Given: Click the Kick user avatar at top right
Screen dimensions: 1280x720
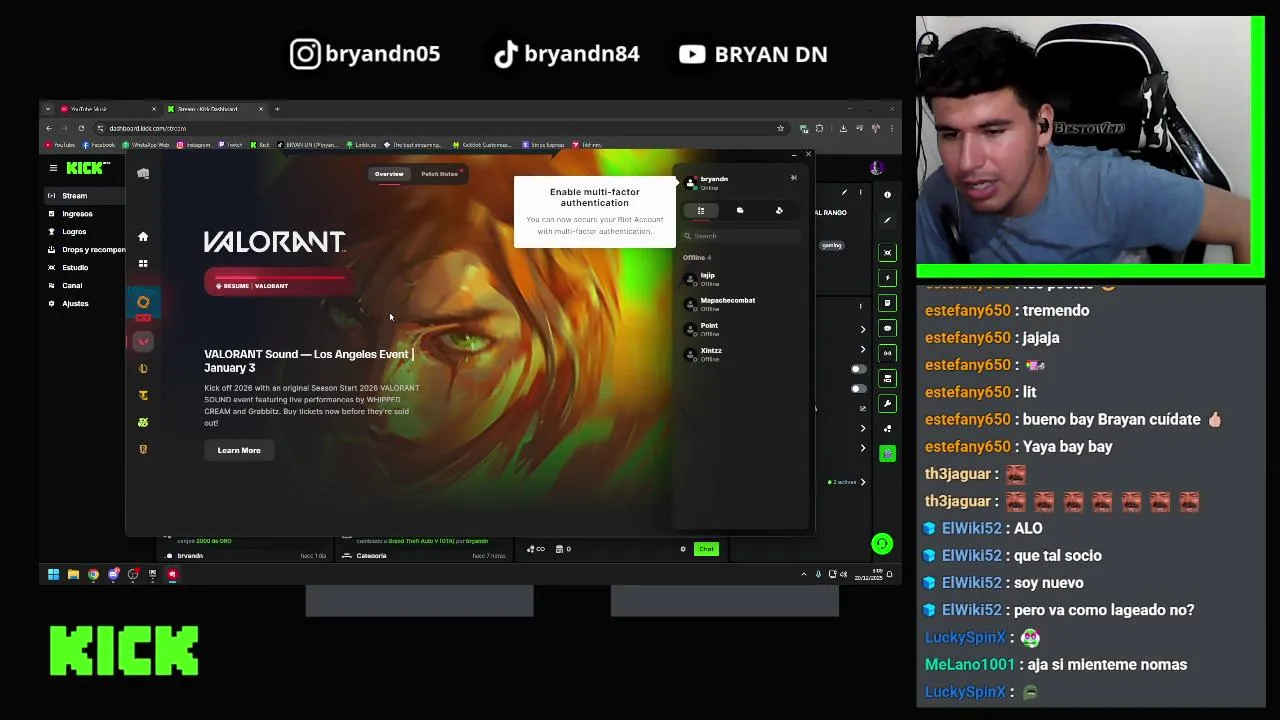Looking at the screenshot, I should click(876, 168).
